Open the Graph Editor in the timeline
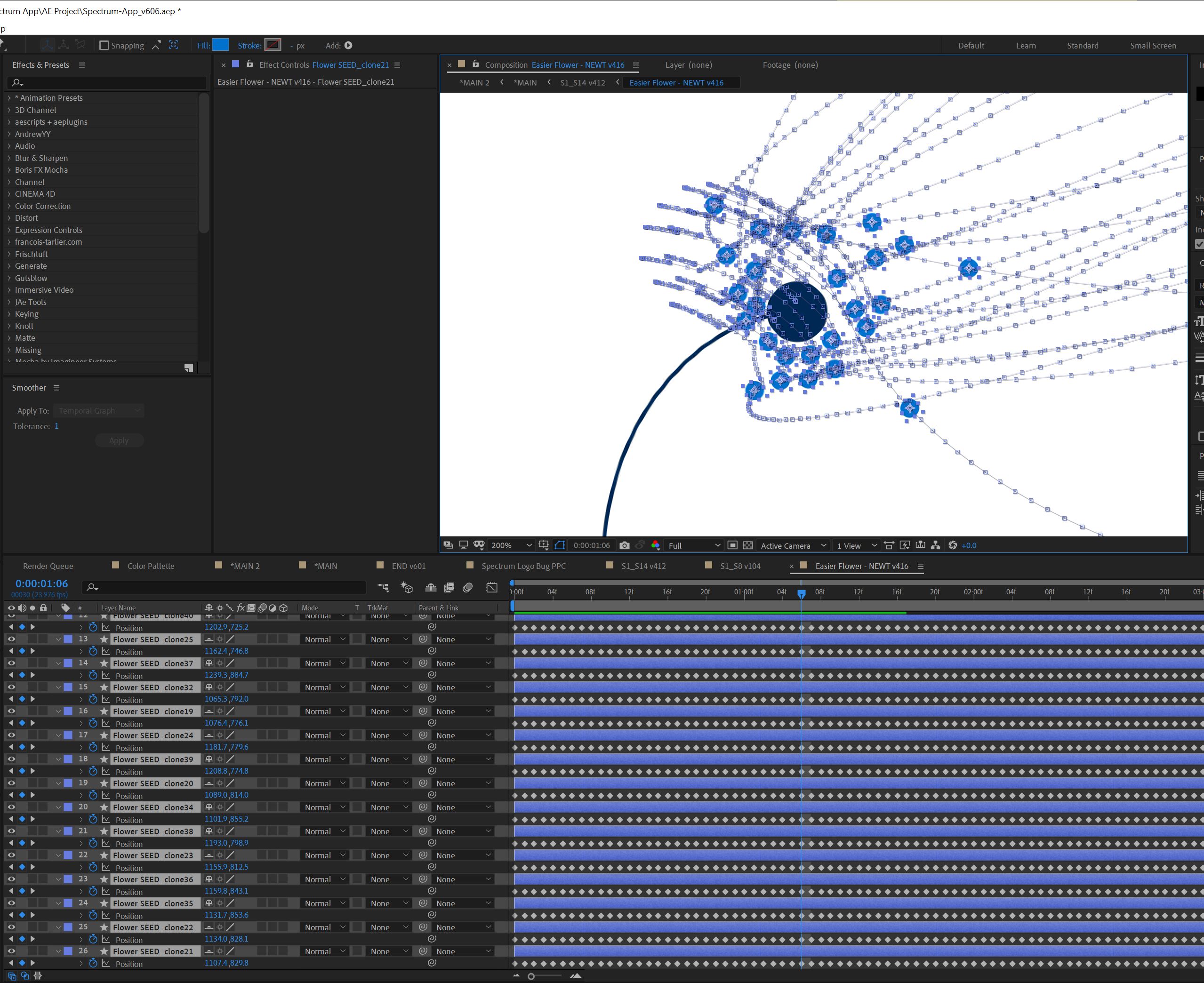The width and height of the screenshot is (1204, 983). [491, 587]
